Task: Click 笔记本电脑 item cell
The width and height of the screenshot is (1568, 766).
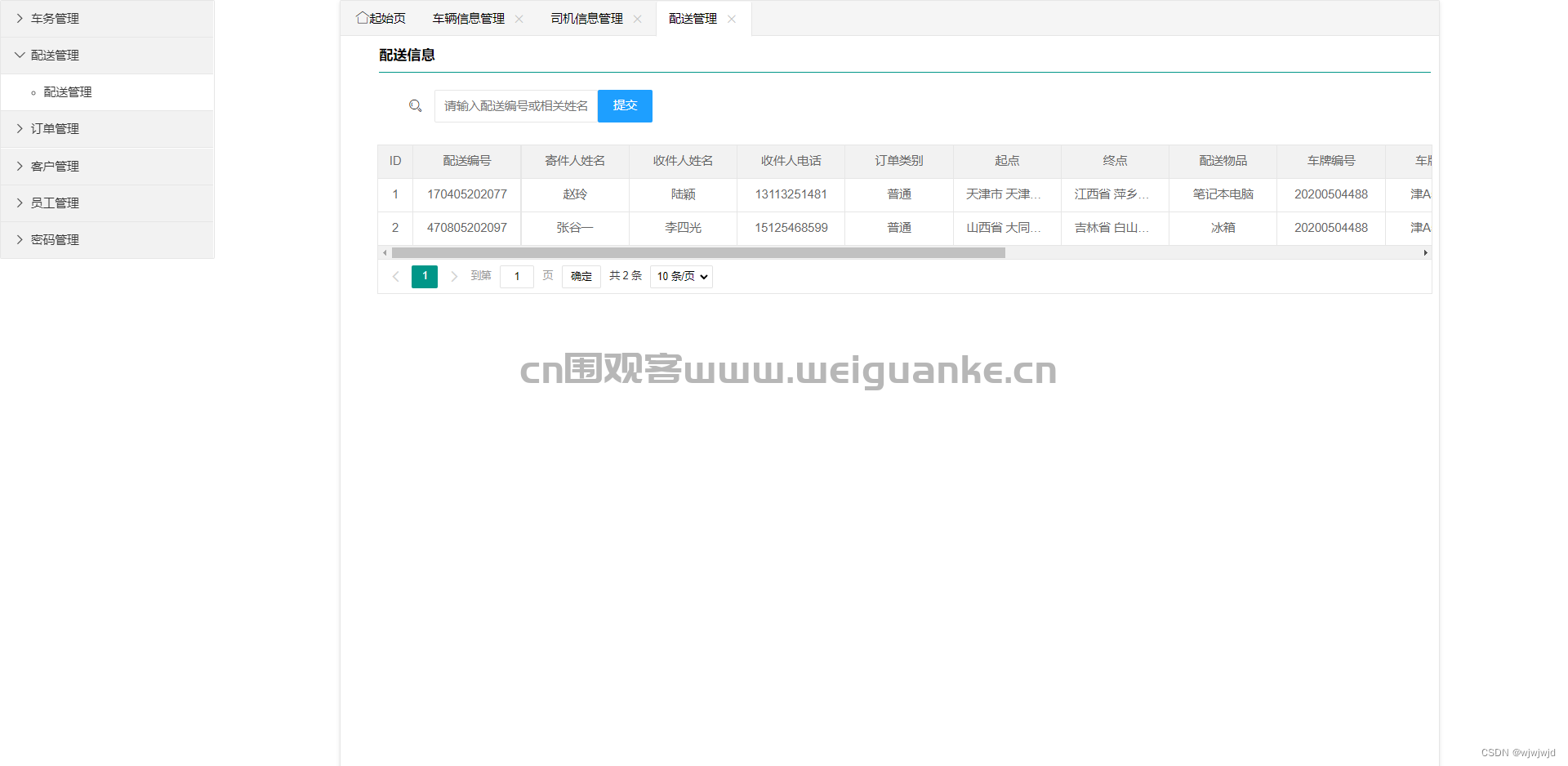Action: tap(1223, 195)
